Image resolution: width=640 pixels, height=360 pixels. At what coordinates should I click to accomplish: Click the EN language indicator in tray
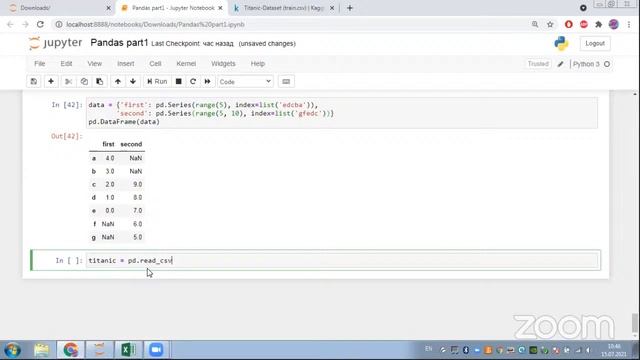pos(428,349)
